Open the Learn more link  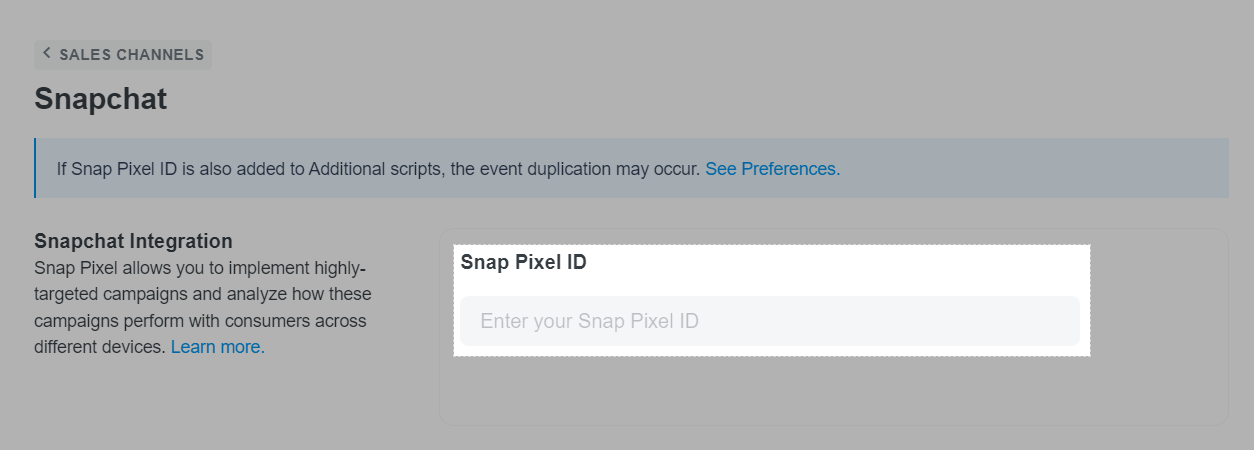218,347
